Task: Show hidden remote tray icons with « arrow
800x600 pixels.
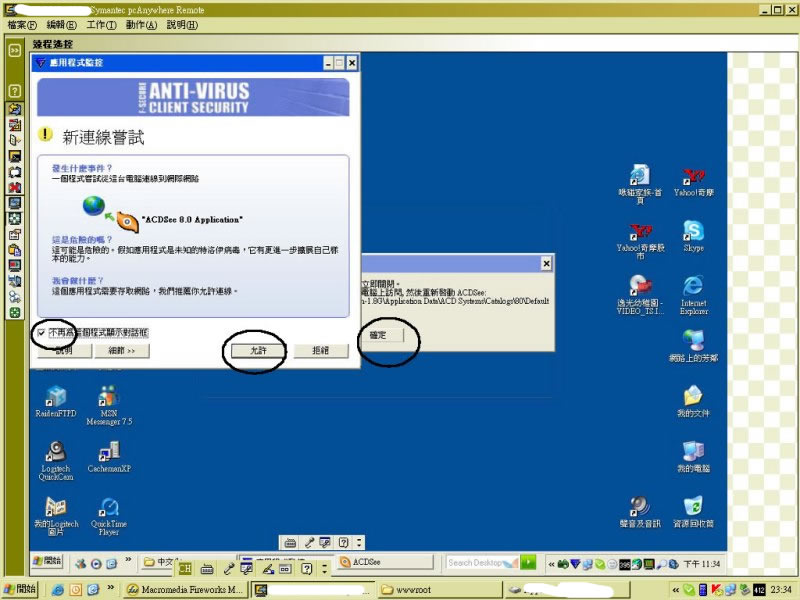Action: point(551,564)
